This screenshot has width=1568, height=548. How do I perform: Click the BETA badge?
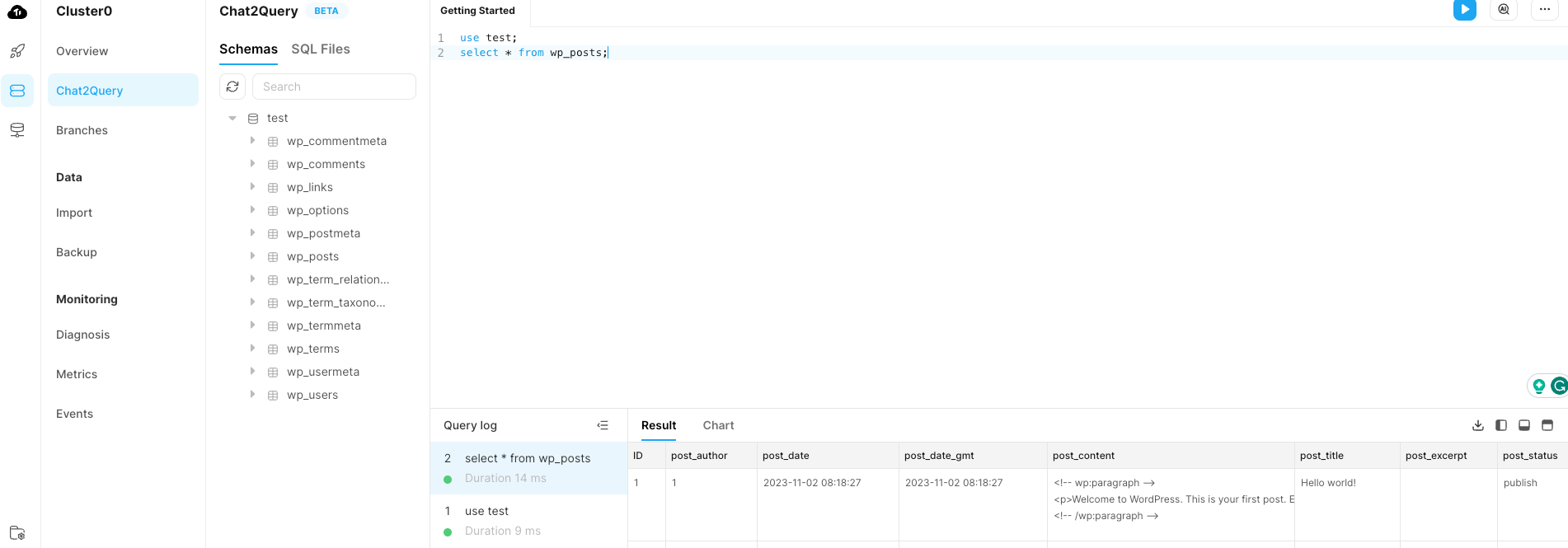[326, 11]
